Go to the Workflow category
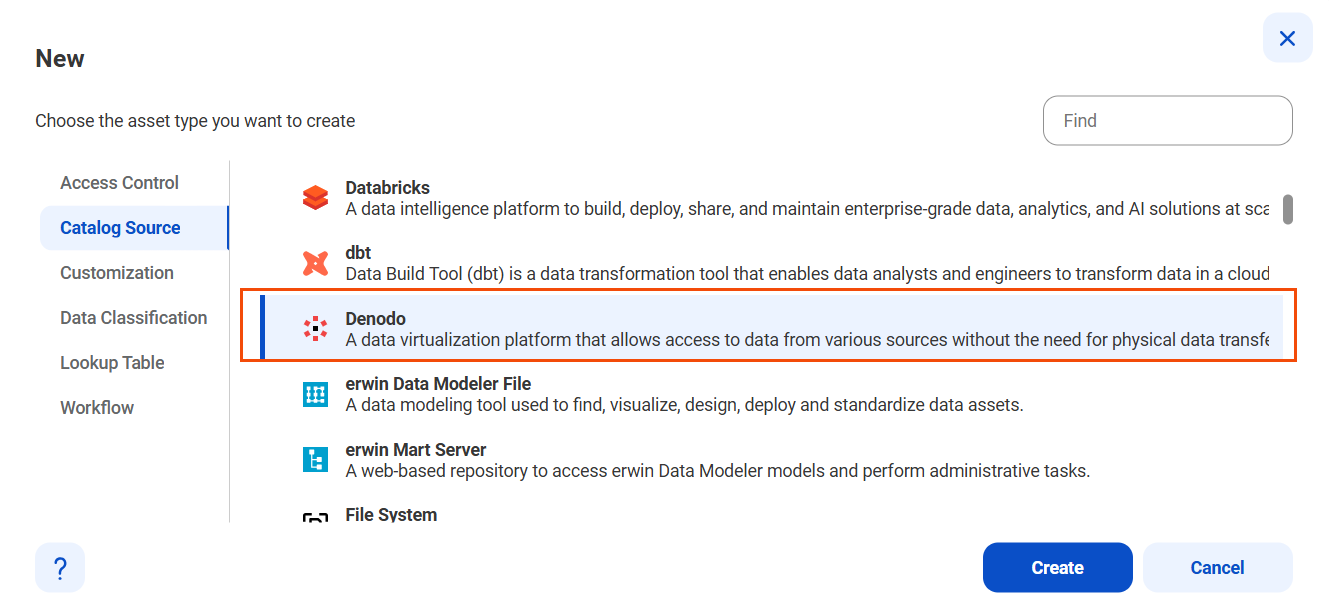Screen dimensions: 1329x603 (x=97, y=408)
